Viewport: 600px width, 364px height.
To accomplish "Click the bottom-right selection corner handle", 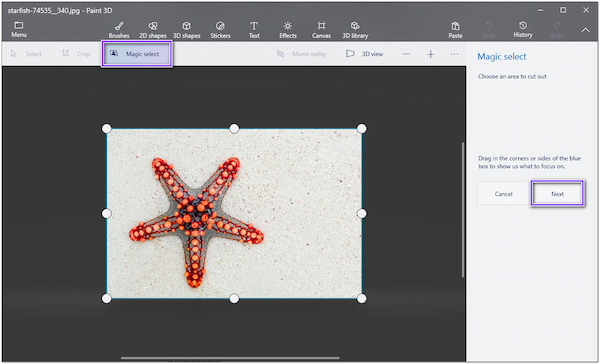I will click(362, 299).
